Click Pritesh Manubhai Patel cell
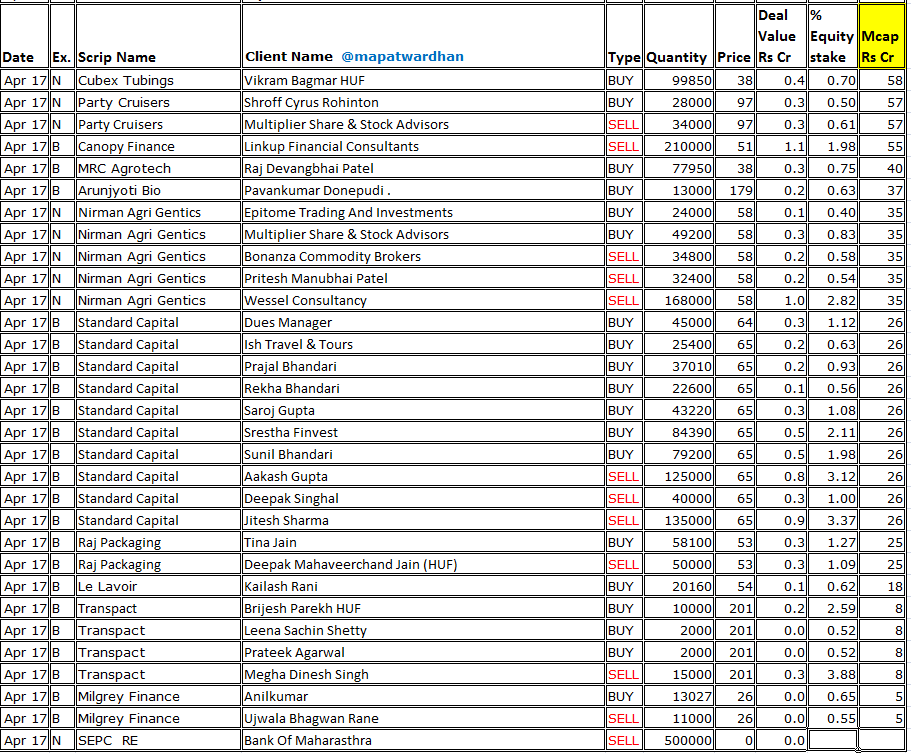The width and height of the screenshot is (911, 753). 423,278
